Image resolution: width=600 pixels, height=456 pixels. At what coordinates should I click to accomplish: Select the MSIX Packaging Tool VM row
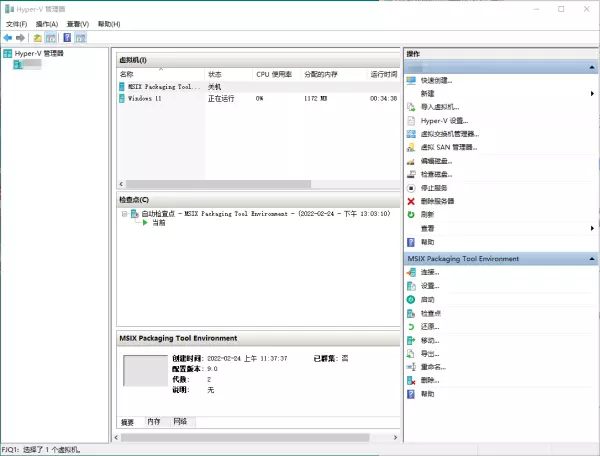[258, 87]
